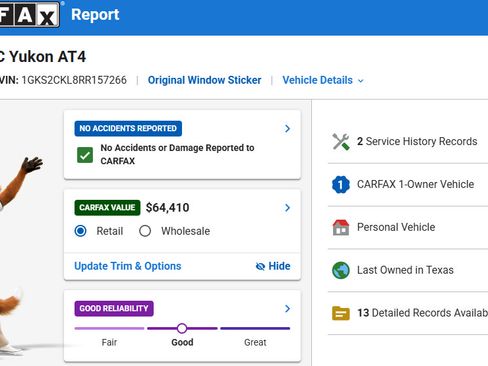The width and height of the screenshot is (488, 366).
Task: Click the crossed-eye Hide icon
Action: [x=260, y=266]
